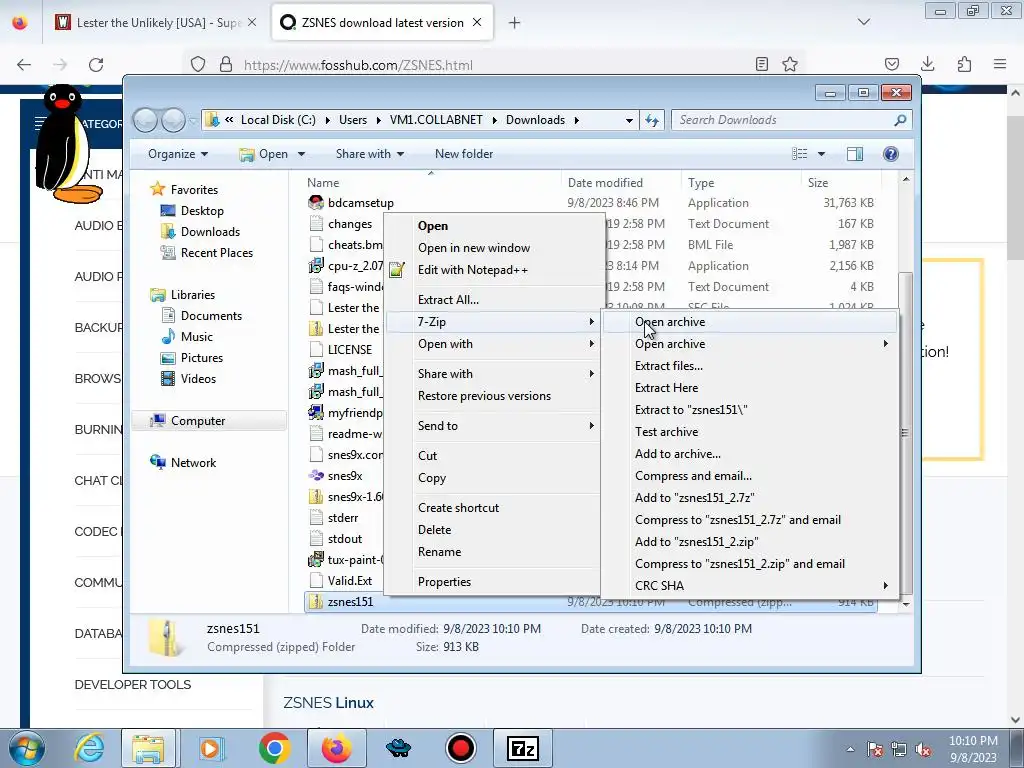The width and height of the screenshot is (1024, 768).
Task: Open the Pocket save icon in Firefox
Action: point(891,64)
